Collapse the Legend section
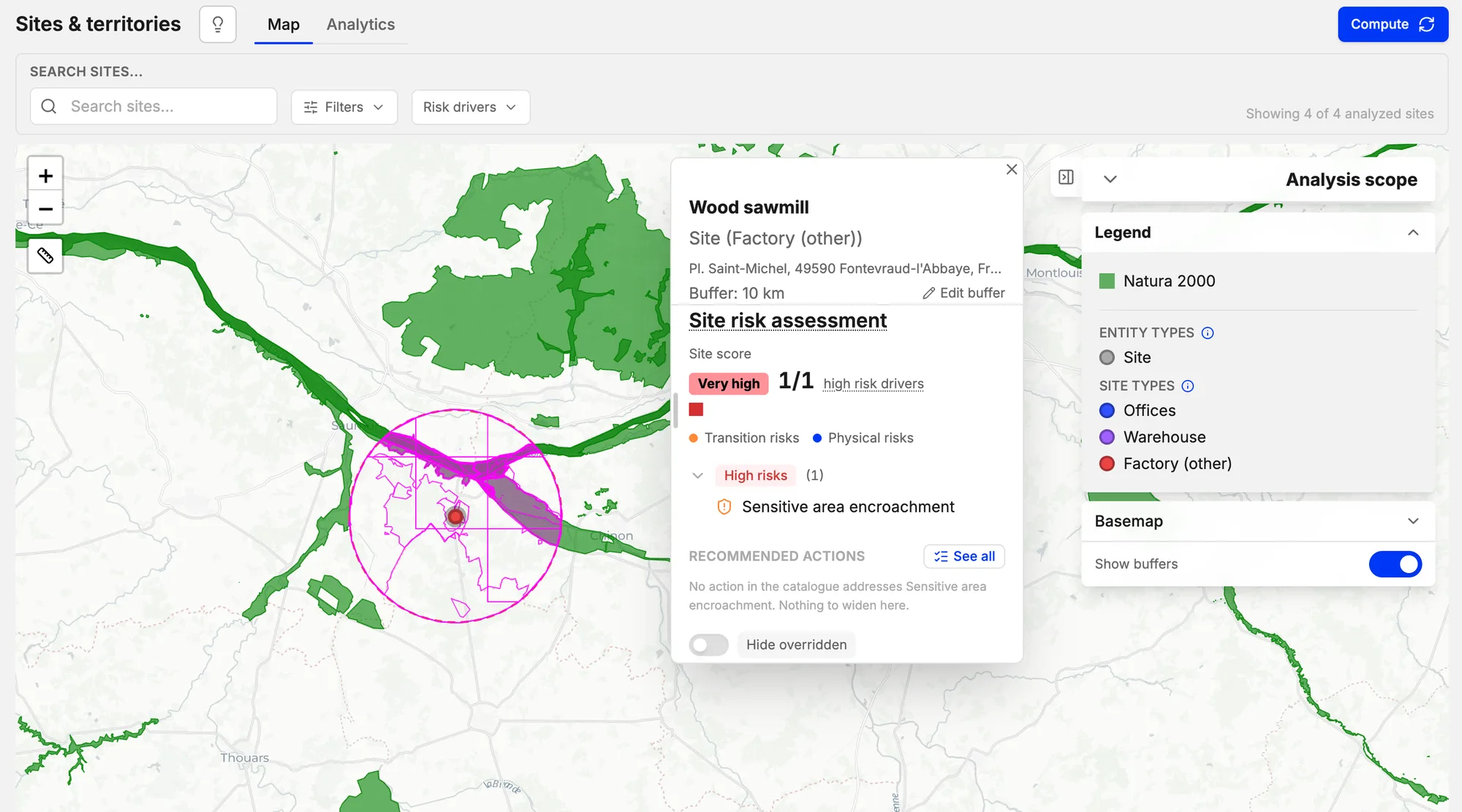Image resolution: width=1462 pixels, height=812 pixels. point(1413,232)
